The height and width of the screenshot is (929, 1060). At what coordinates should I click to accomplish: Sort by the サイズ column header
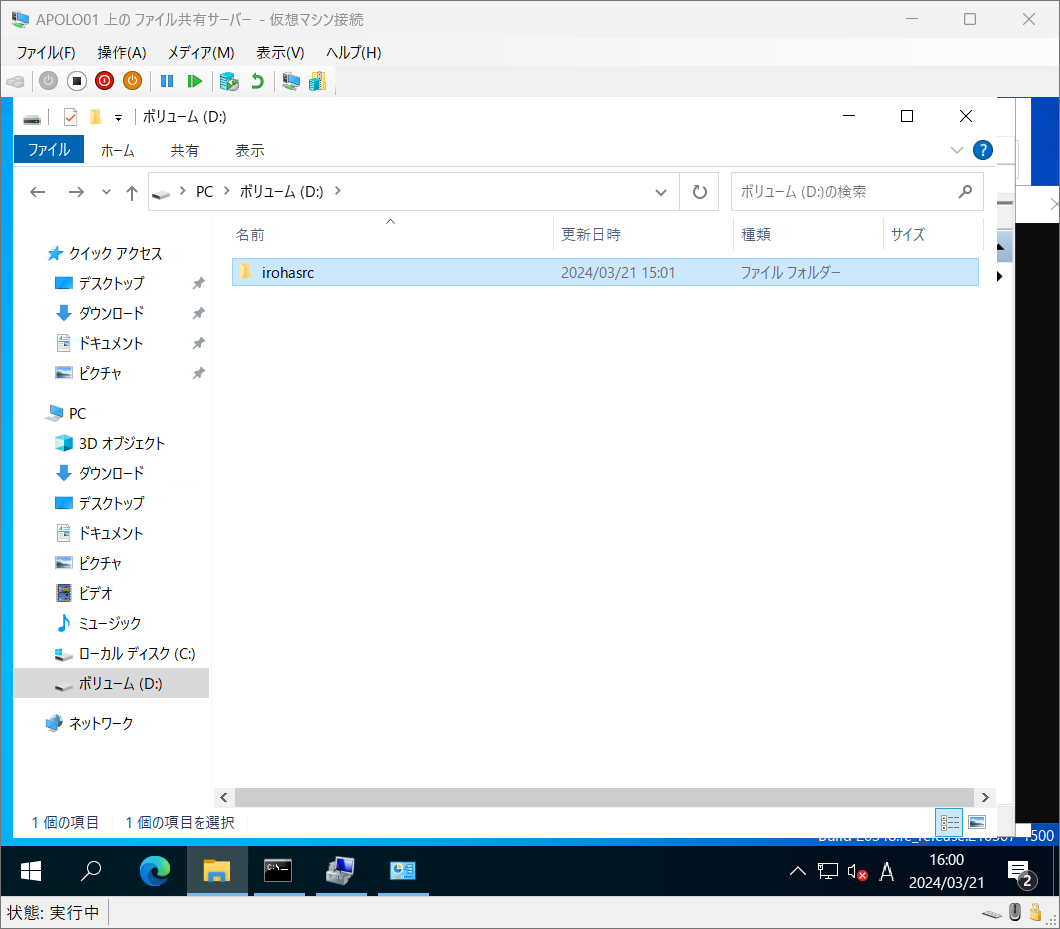pos(933,235)
